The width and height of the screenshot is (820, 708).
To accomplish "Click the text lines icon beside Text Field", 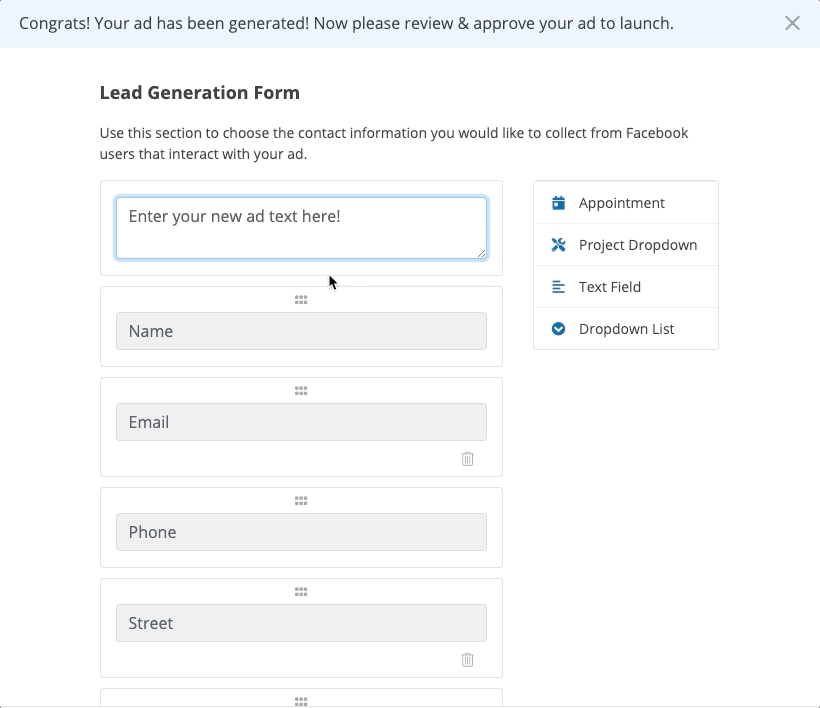I will tap(558, 287).
